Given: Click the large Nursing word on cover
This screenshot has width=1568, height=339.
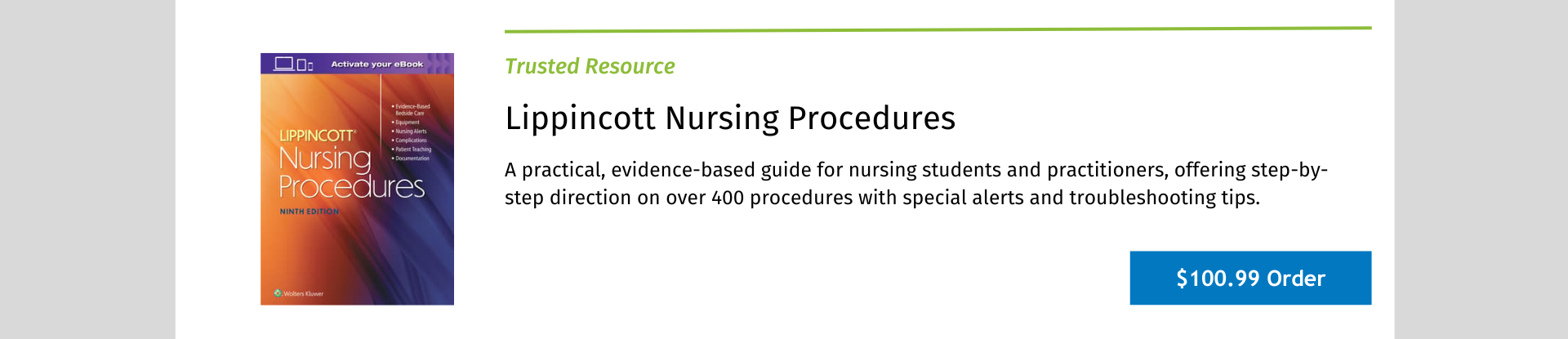Looking at the screenshot, I should (x=325, y=158).
